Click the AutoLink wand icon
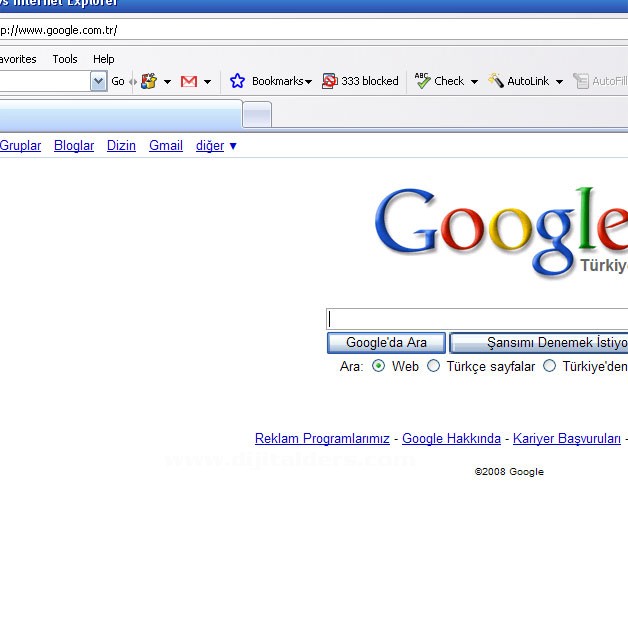This screenshot has width=628, height=622. point(496,81)
